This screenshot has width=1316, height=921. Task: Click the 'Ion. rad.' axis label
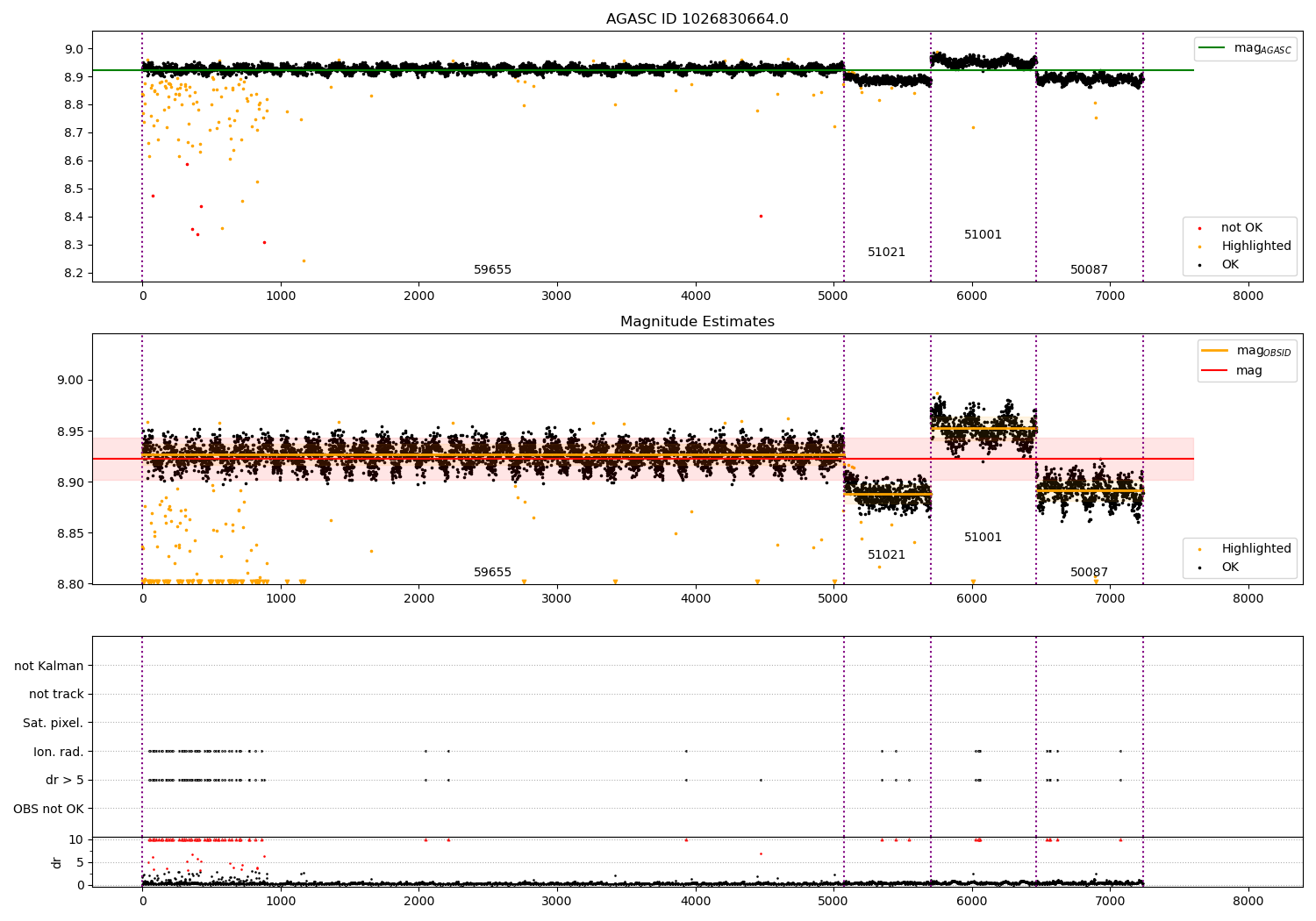59,752
